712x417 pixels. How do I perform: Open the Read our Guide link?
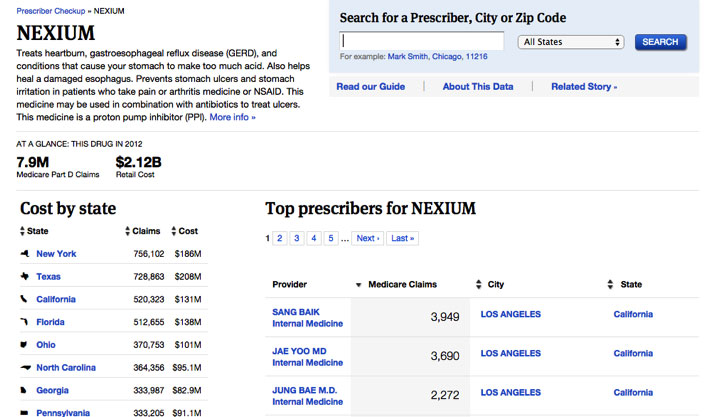[371, 86]
